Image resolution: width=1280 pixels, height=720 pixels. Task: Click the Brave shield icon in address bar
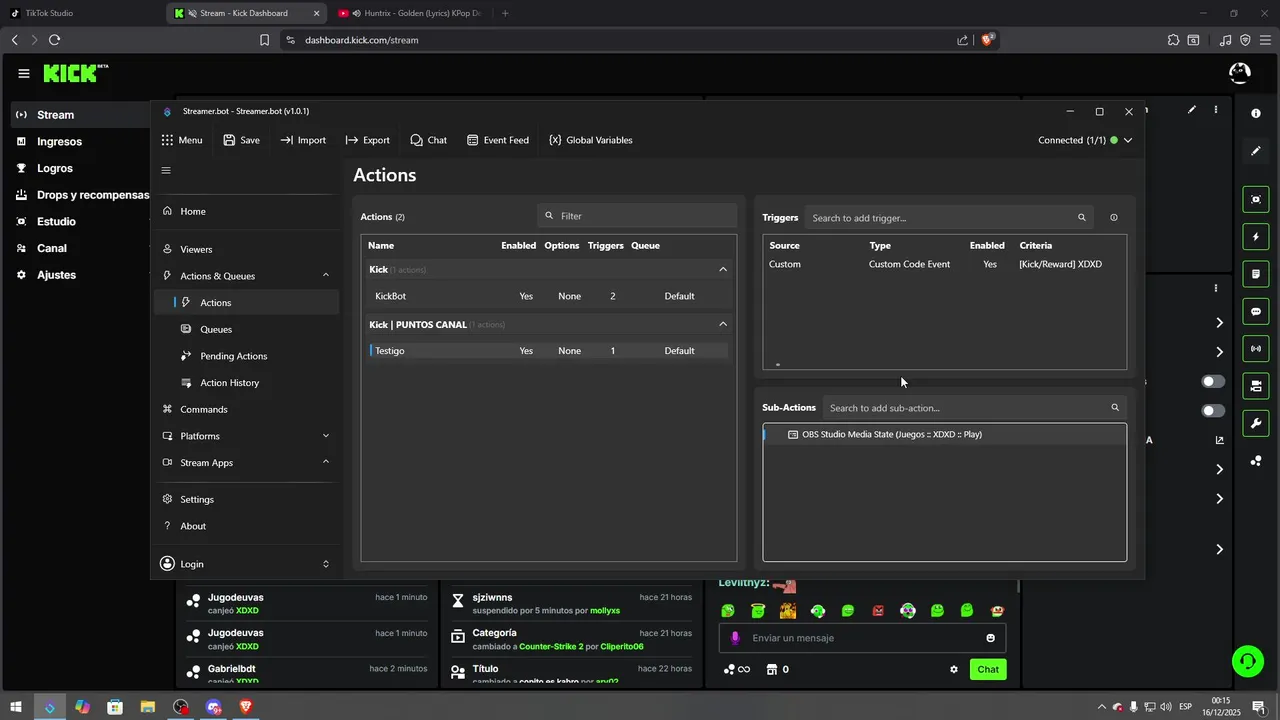coord(988,40)
